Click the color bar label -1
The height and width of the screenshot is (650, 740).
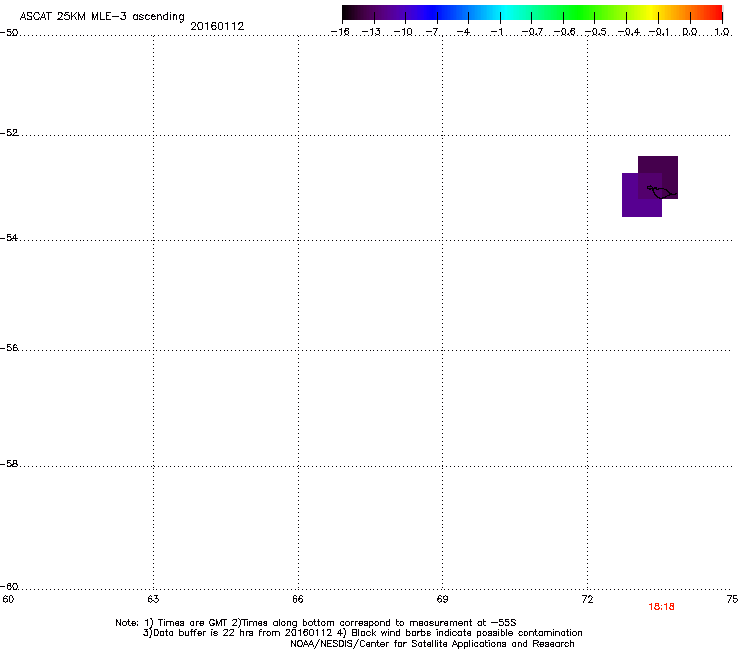point(497,32)
